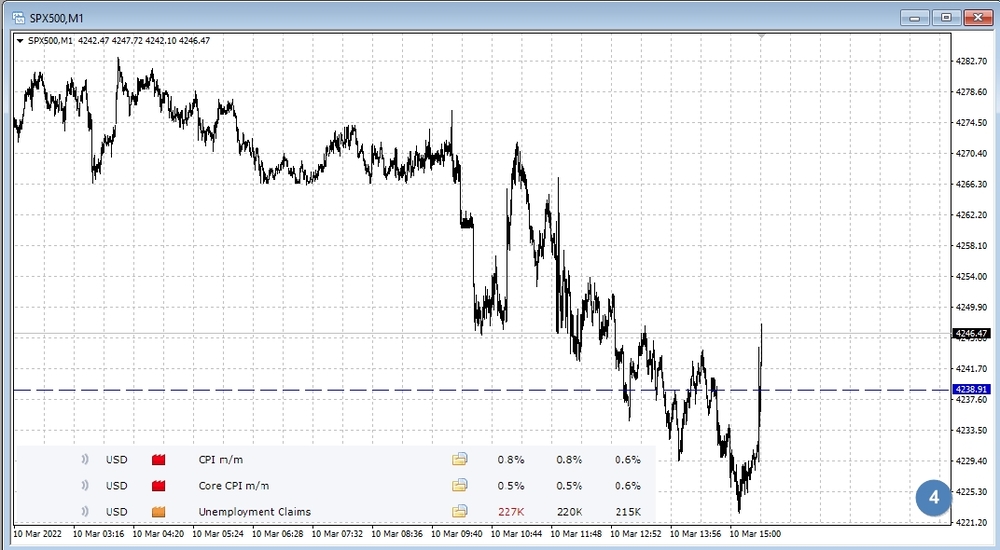The width and height of the screenshot is (1000, 550).
Task: Select the Unemployment Claims event name
Action: tap(254, 512)
